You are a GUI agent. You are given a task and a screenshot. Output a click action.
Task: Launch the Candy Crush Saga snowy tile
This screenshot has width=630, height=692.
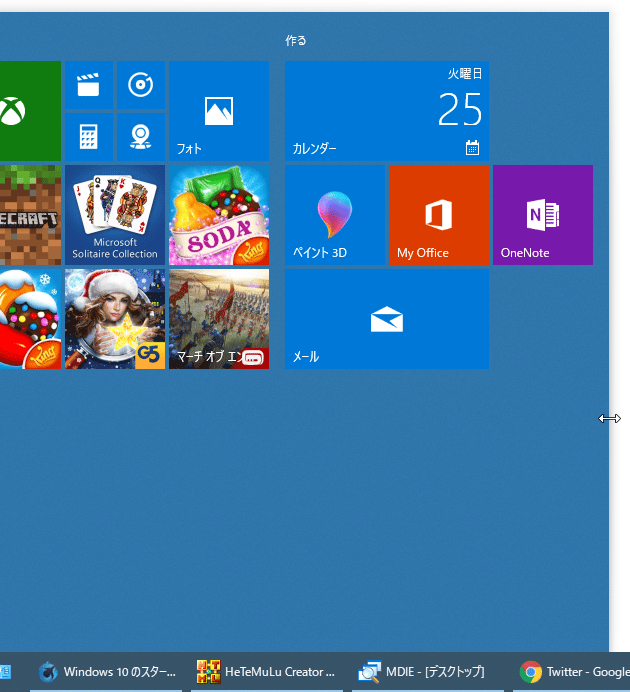click(x=30, y=319)
